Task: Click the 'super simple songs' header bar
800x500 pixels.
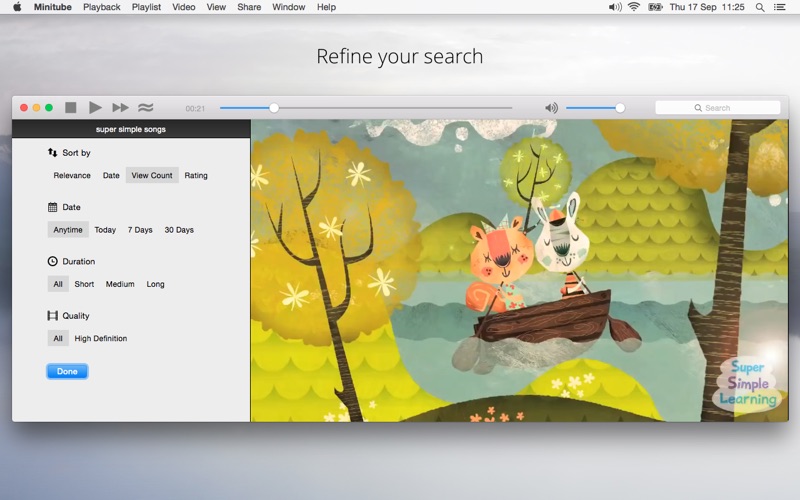Action: tap(131, 129)
